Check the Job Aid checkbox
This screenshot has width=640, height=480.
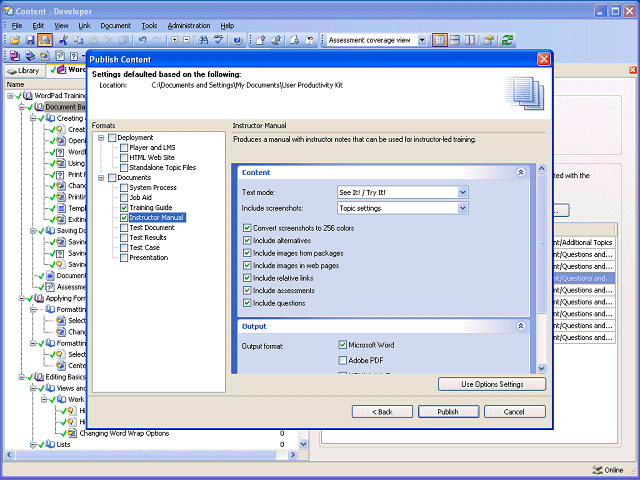click(x=124, y=198)
